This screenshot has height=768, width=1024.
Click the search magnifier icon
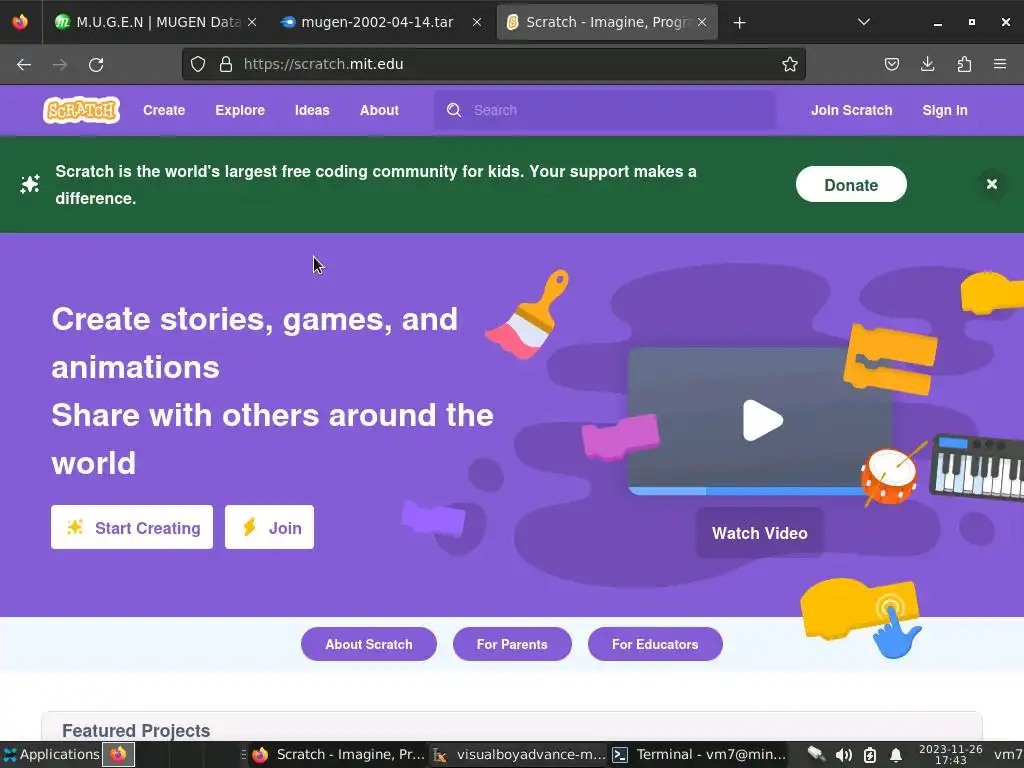click(454, 110)
